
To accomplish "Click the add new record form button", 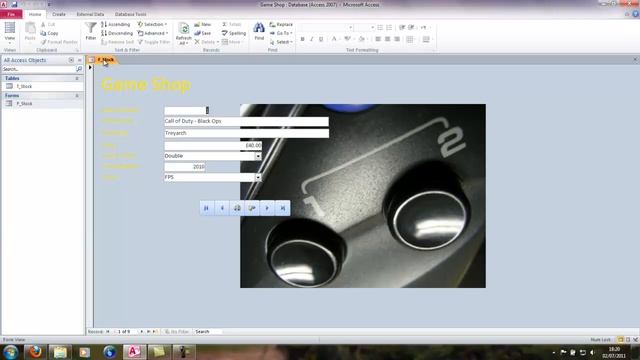I will (252, 208).
